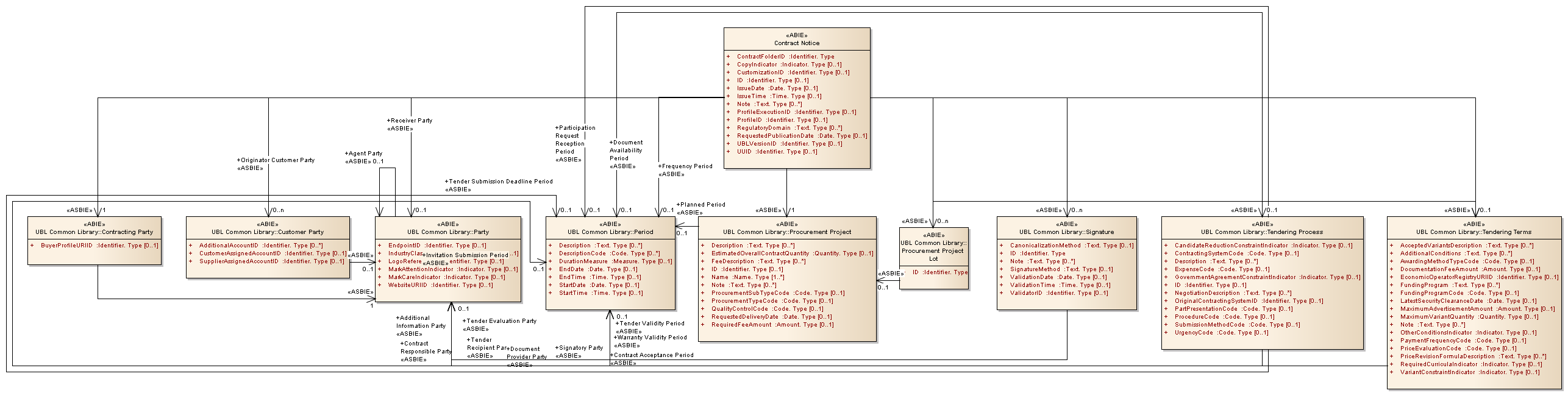Select the Procurement Project Lot class box
1568x407 pixels.
pyautogui.click(x=933, y=251)
